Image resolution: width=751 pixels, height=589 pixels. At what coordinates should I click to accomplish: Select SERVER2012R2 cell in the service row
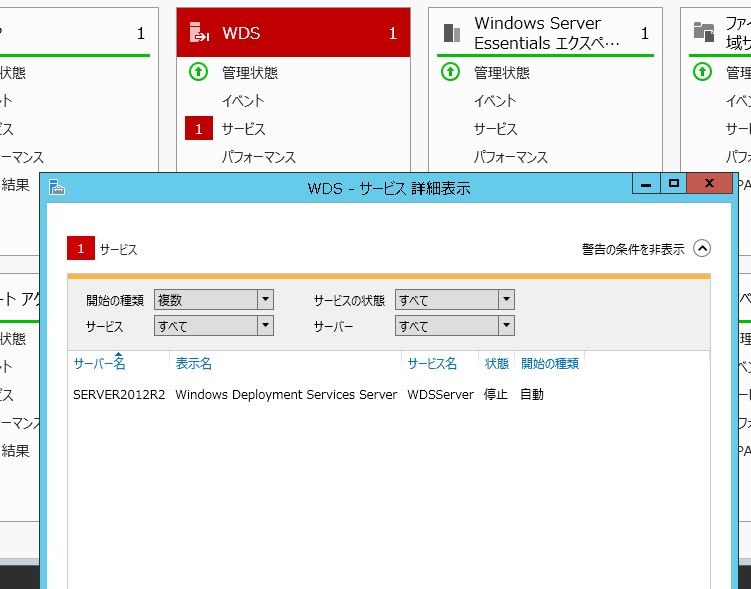click(119, 395)
